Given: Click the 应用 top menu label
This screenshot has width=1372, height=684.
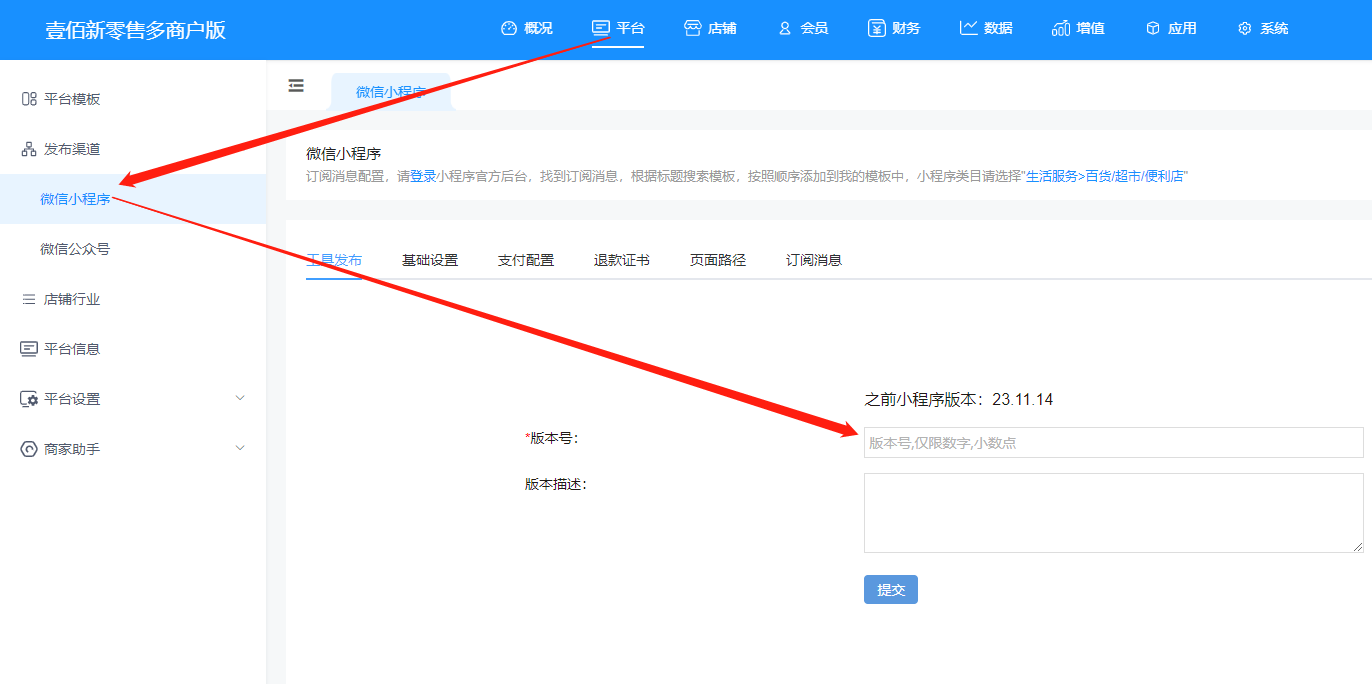Looking at the screenshot, I should pos(1182,28).
